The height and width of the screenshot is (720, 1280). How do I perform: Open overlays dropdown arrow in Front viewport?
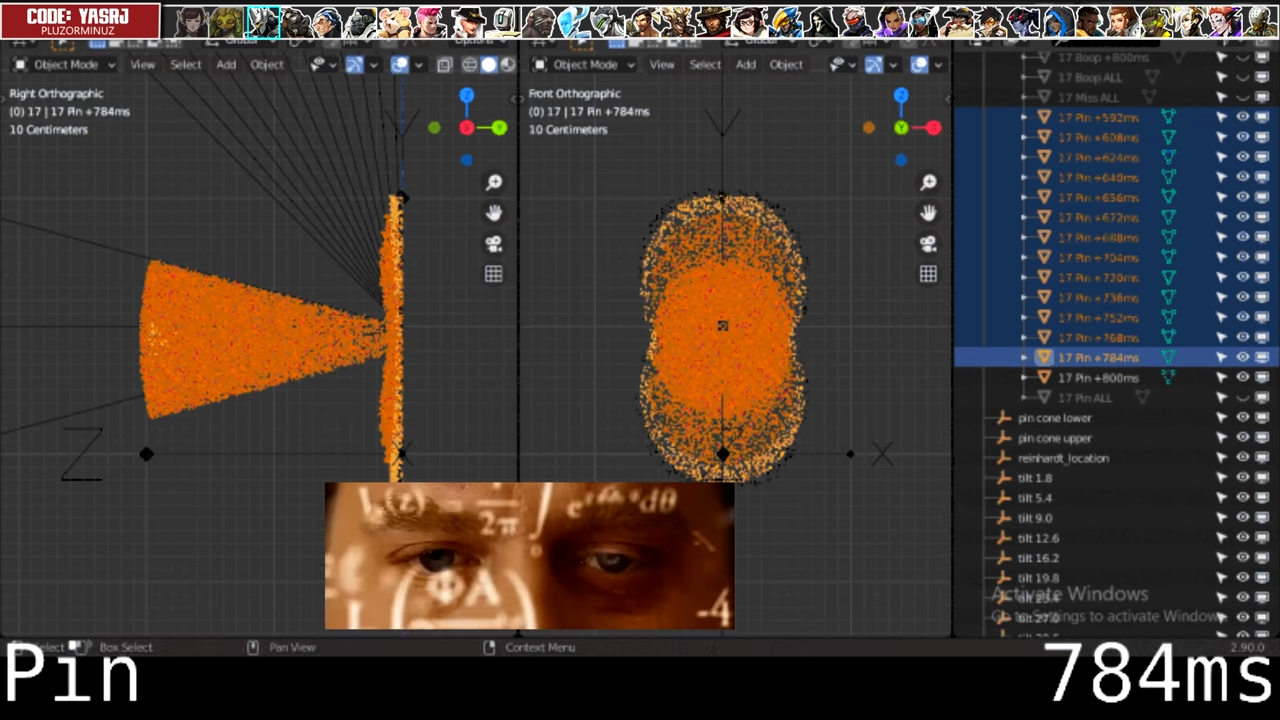pyautogui.click(x=938, y=64)
